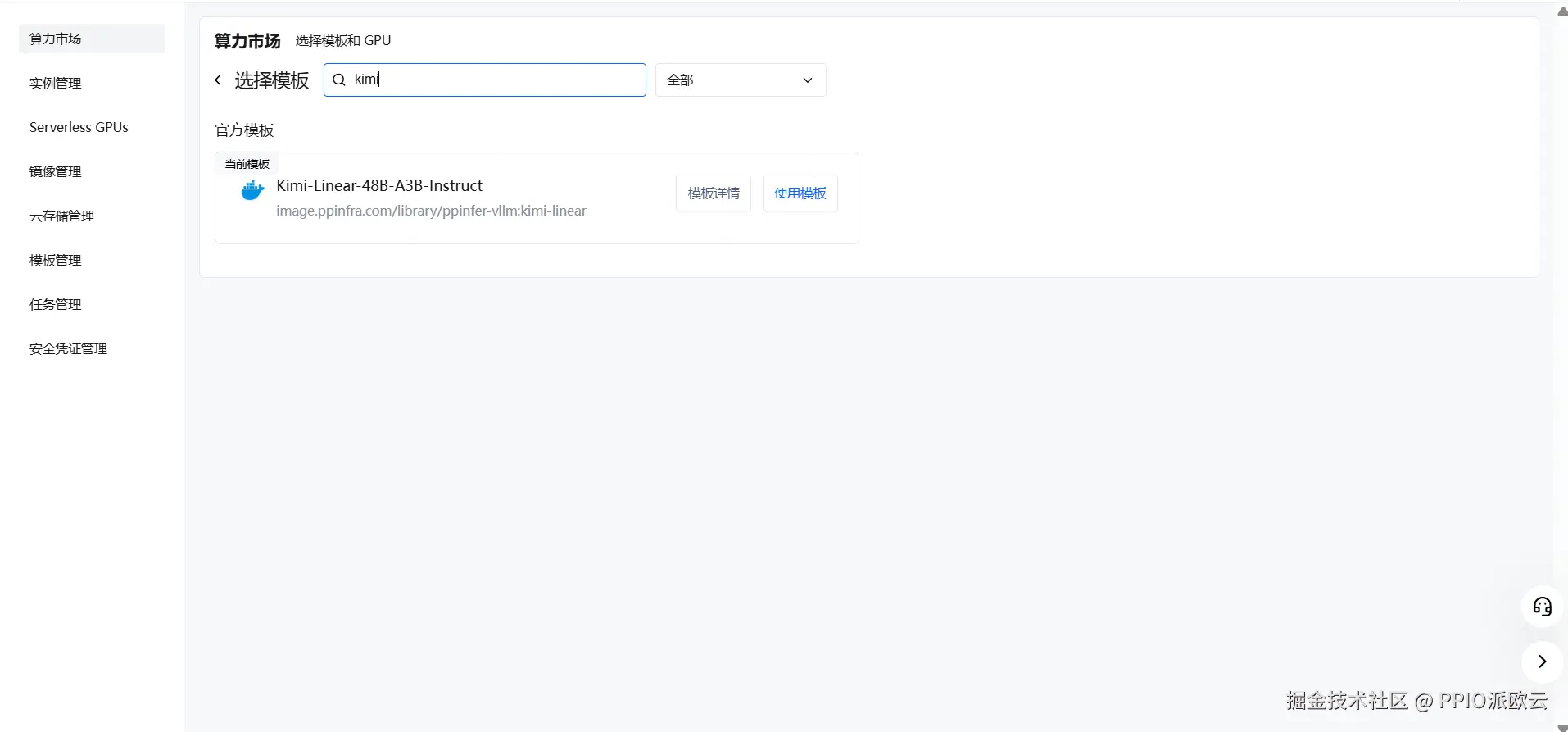The image size is (1568, 732).
Task: Click the Docker whale icon of Kimi-Linear template
Action: (252, 190)
